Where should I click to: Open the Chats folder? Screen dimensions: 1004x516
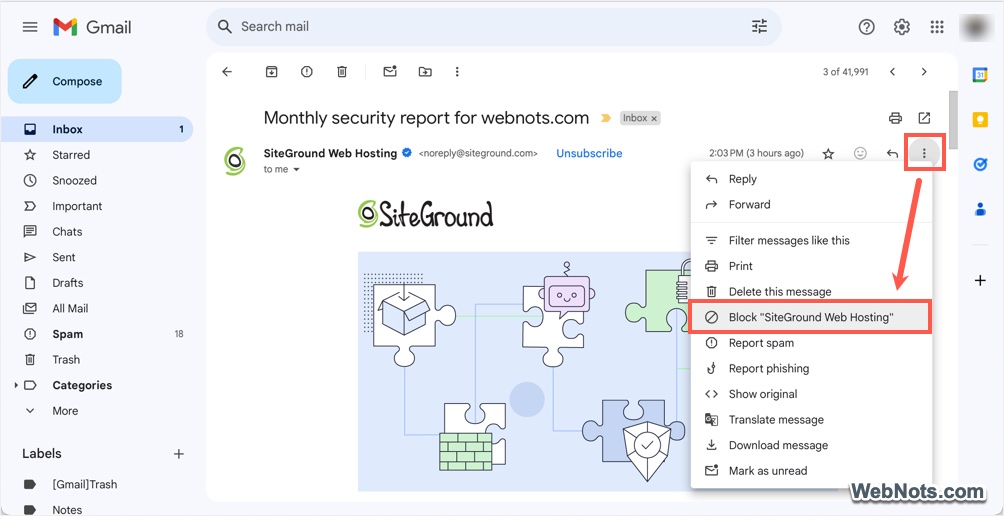97,232
